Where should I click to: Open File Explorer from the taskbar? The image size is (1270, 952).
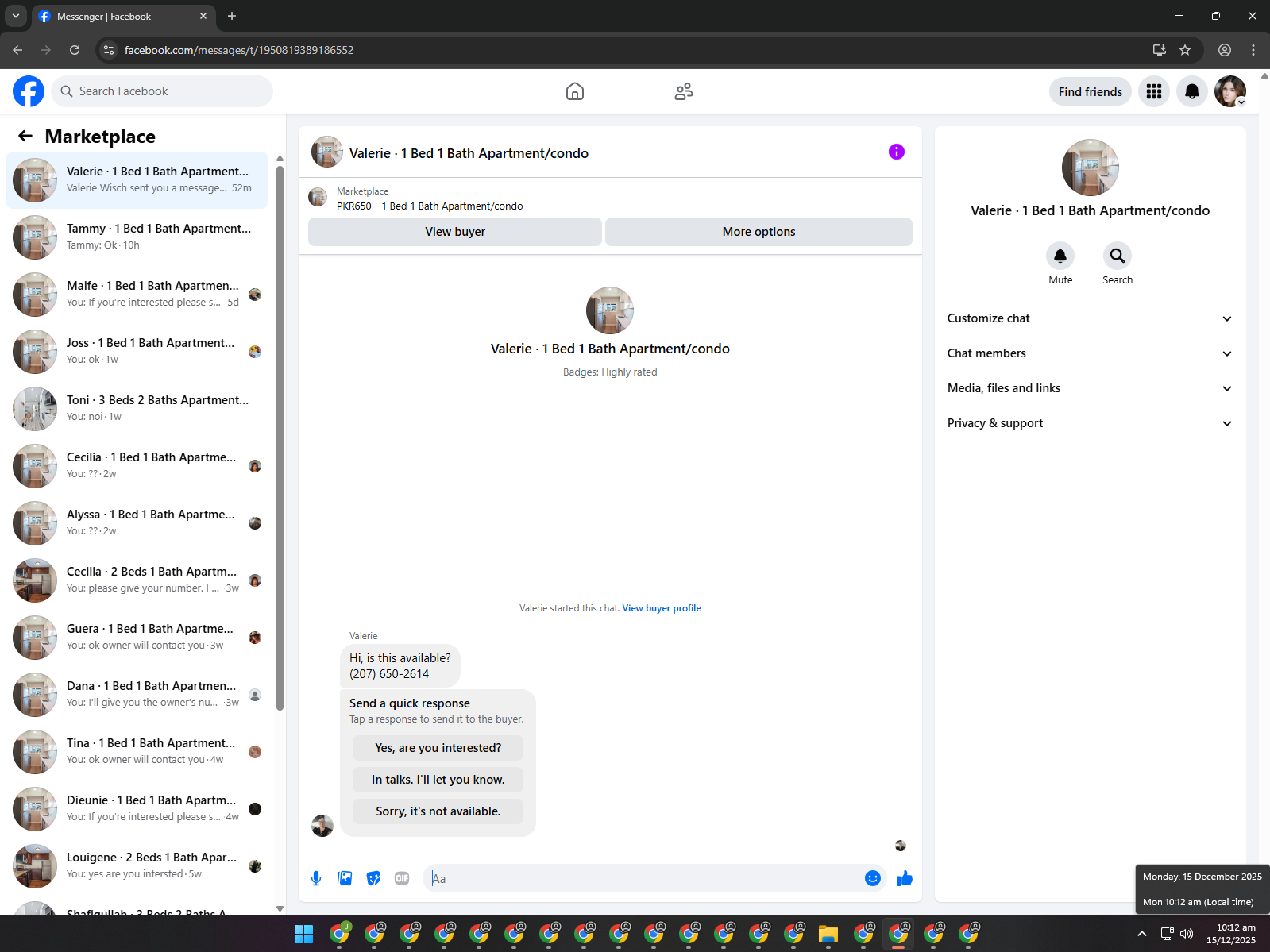(828, 934)
